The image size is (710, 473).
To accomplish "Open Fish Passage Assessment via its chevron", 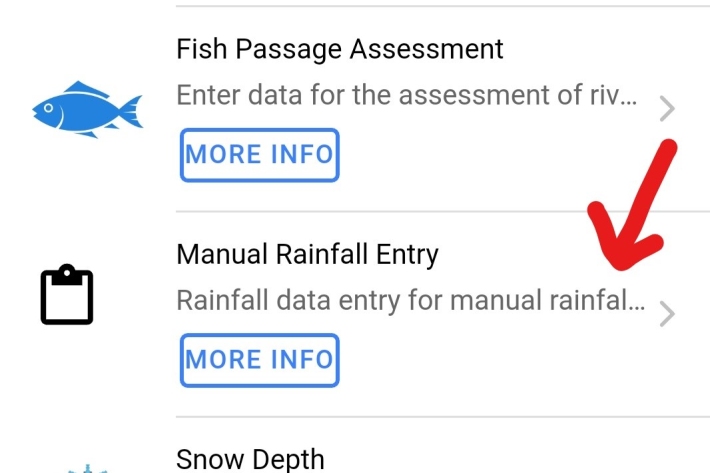I will [667, 108].
